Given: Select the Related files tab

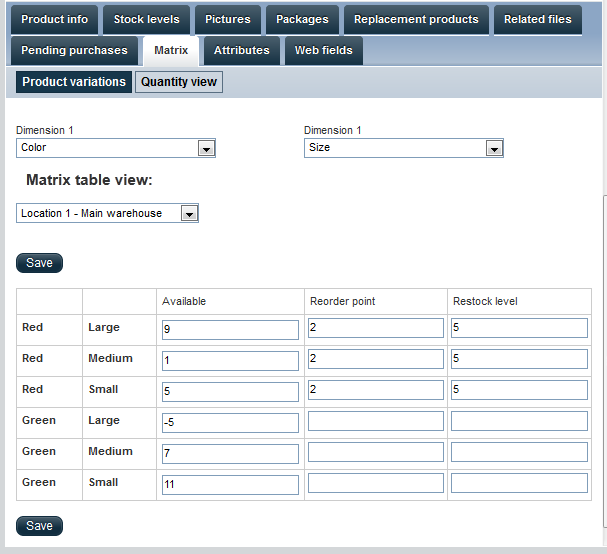Looking at the screenshot, I should pyautogui.click(x=538, y=20).
